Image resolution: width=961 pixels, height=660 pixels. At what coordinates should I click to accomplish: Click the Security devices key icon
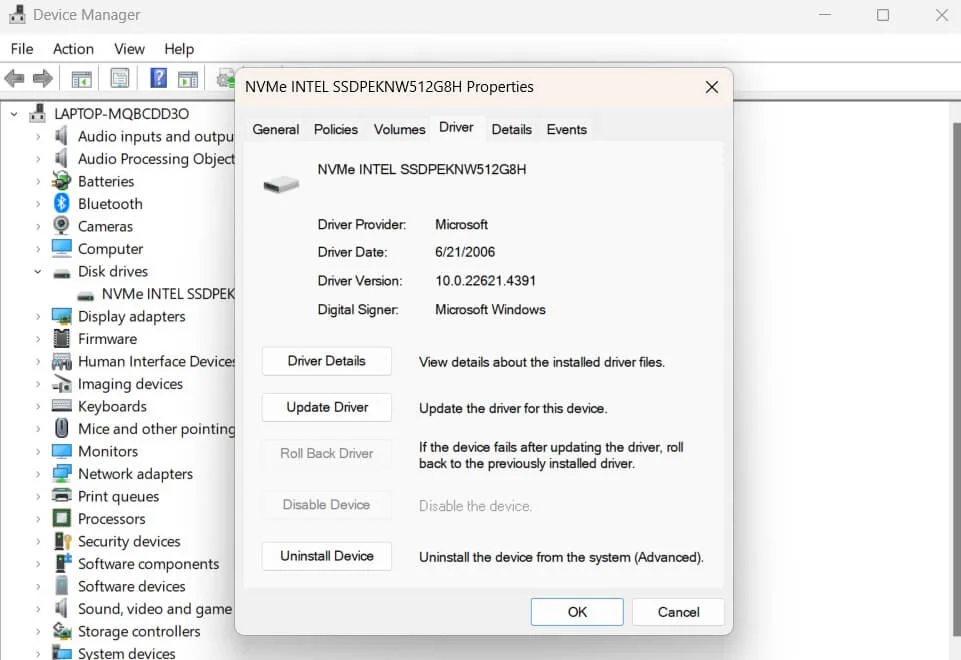(62, 541)
